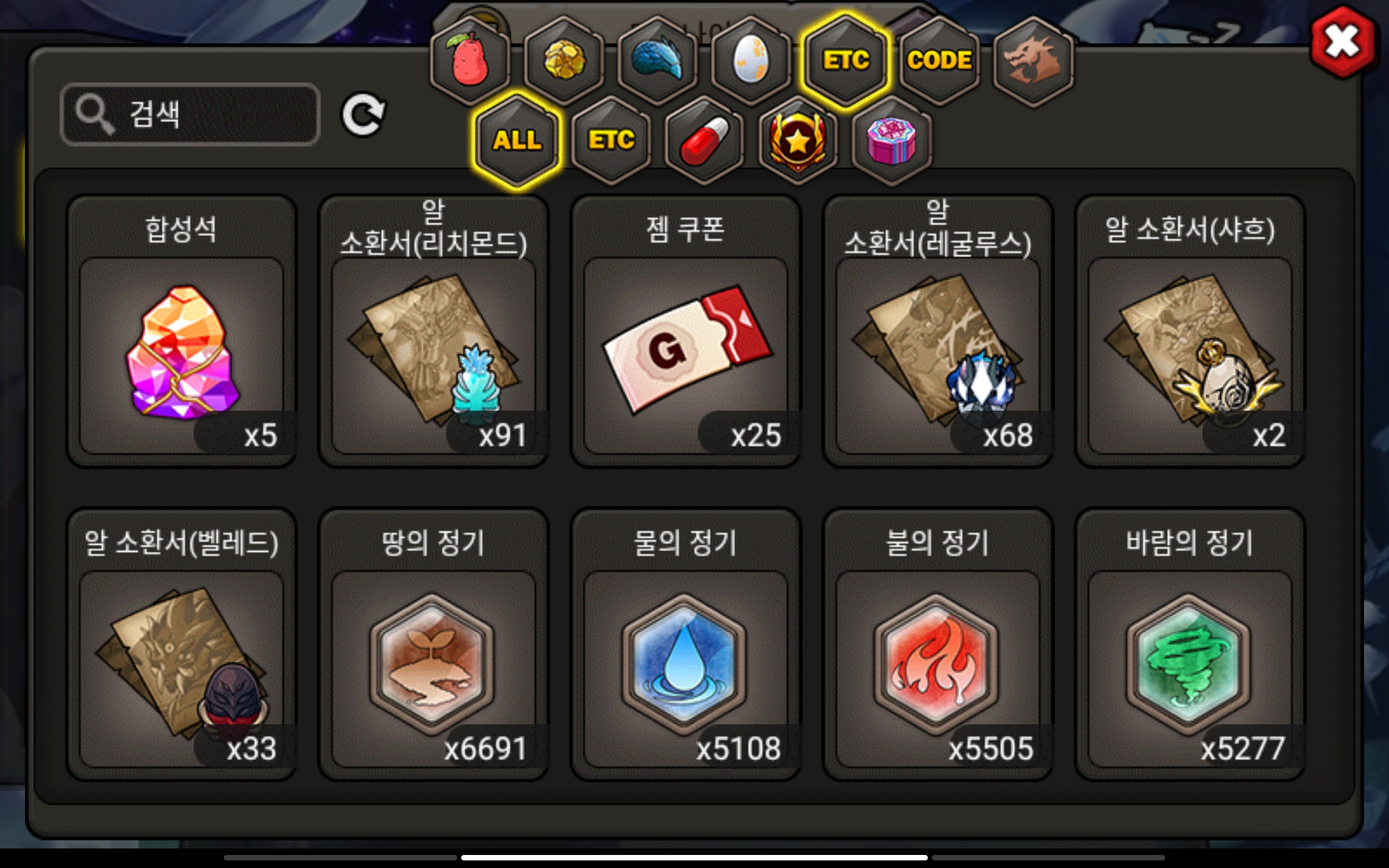The width and height of the screenshot is (1389, 868).
Task: Select the 알 소환서(벨레드) summon scroll
Action: coord(181,644)
